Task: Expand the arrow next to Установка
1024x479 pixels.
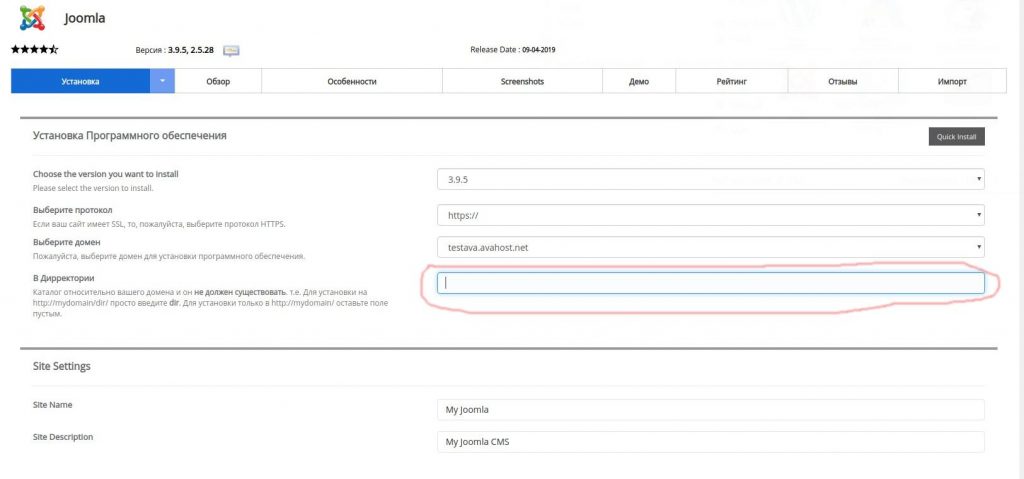Action: tap(163, 82)
